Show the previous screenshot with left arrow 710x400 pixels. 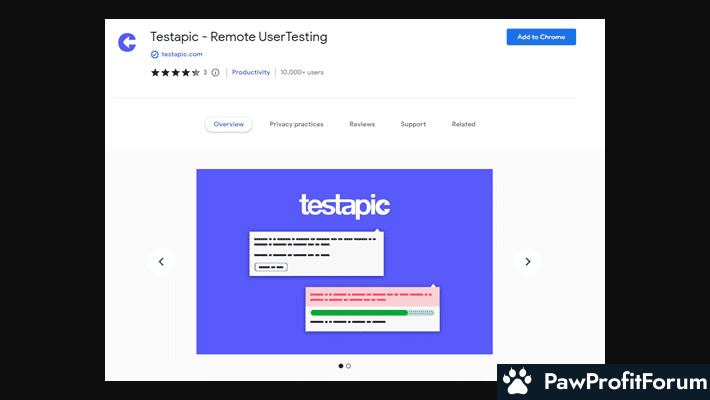[160, 262]
